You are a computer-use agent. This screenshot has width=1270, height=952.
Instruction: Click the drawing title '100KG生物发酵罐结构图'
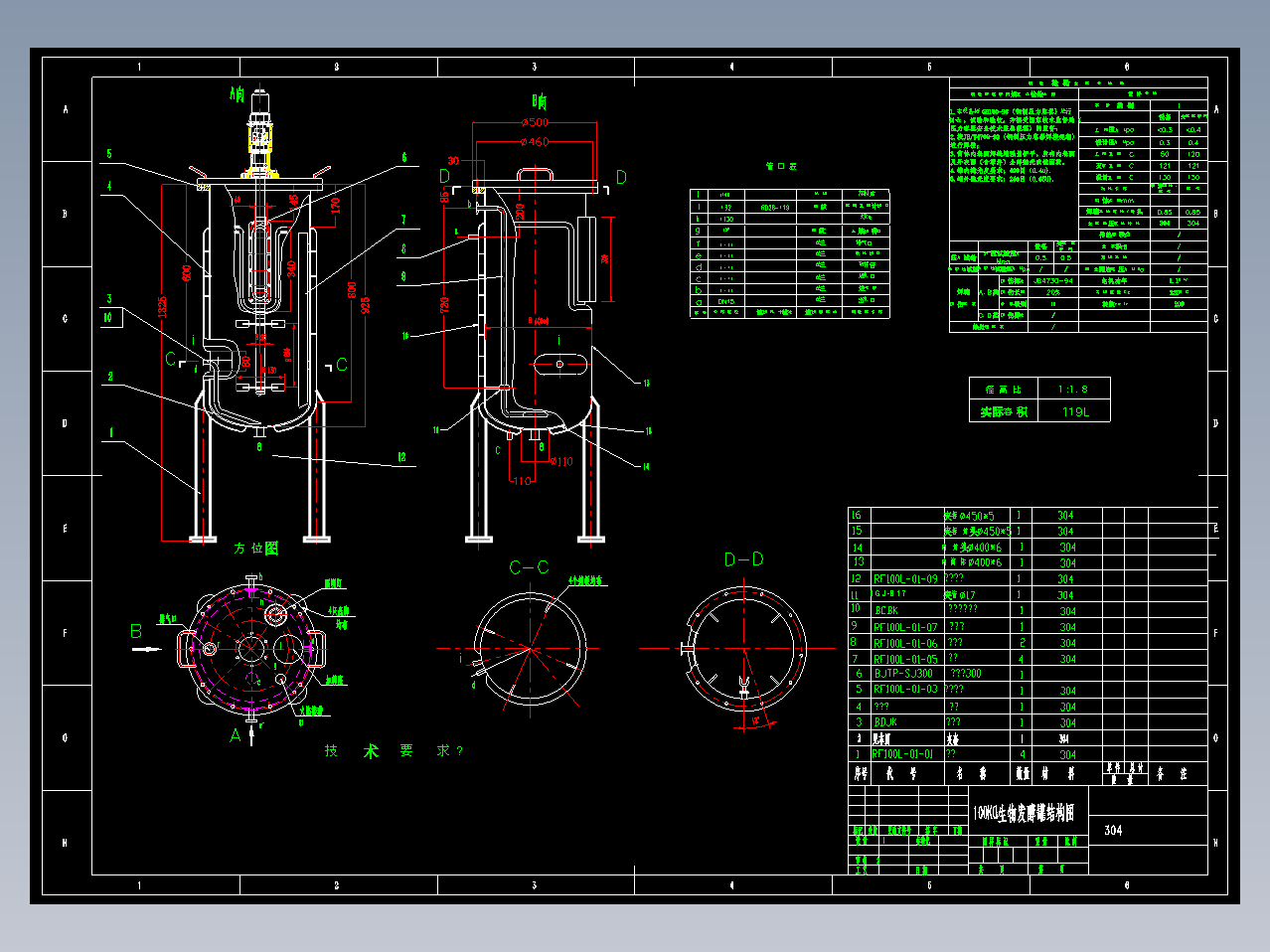coord(1024,814)
